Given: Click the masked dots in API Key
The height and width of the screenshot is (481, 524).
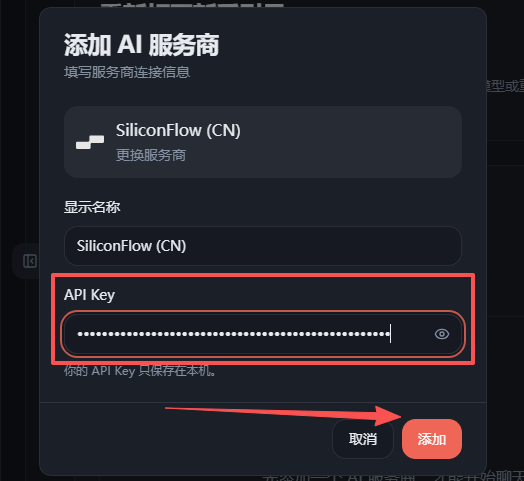Looking at the screenshot, I should 233,334.
